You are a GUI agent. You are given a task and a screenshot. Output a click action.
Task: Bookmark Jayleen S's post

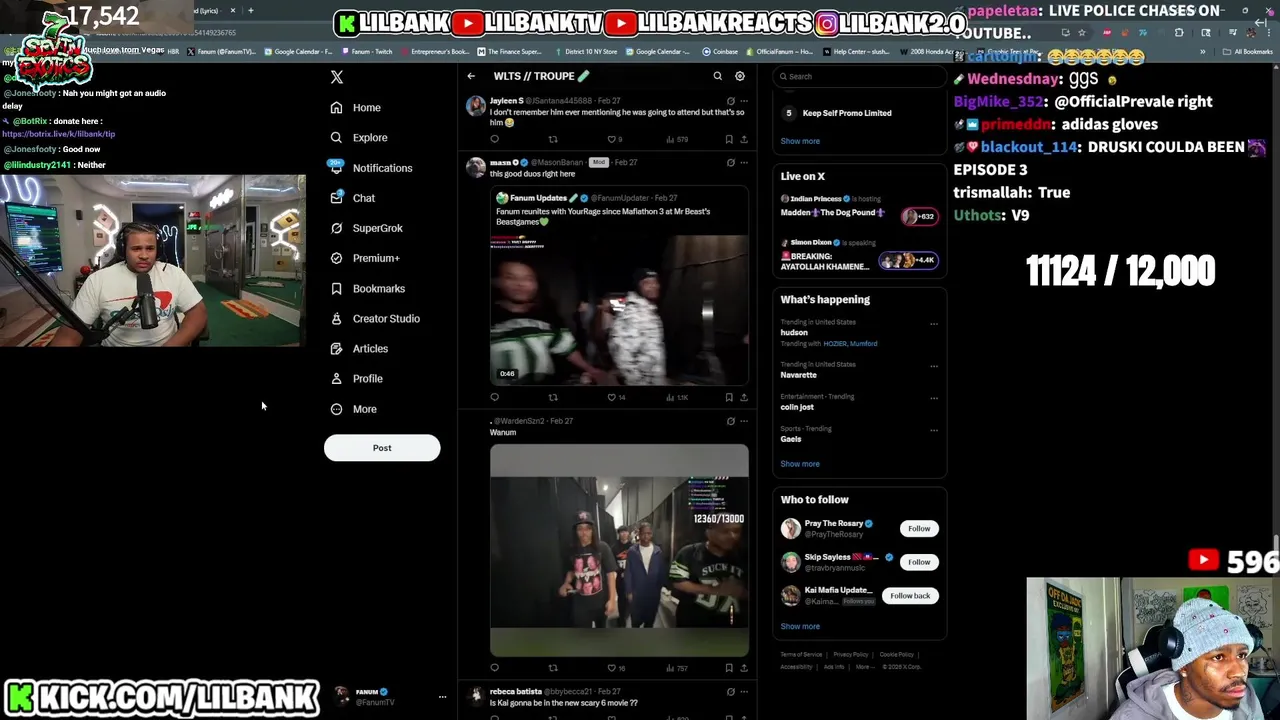(x=729, y=139)
